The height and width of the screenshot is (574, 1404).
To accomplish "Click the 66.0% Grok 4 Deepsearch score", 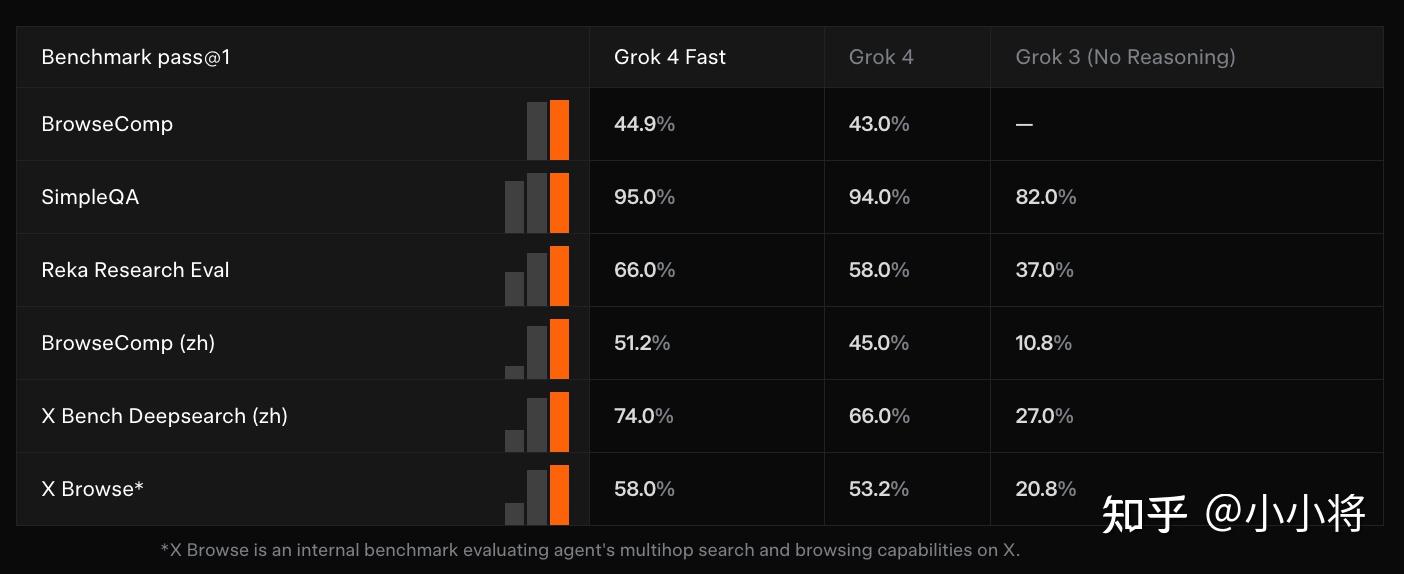I will (879, 416).
